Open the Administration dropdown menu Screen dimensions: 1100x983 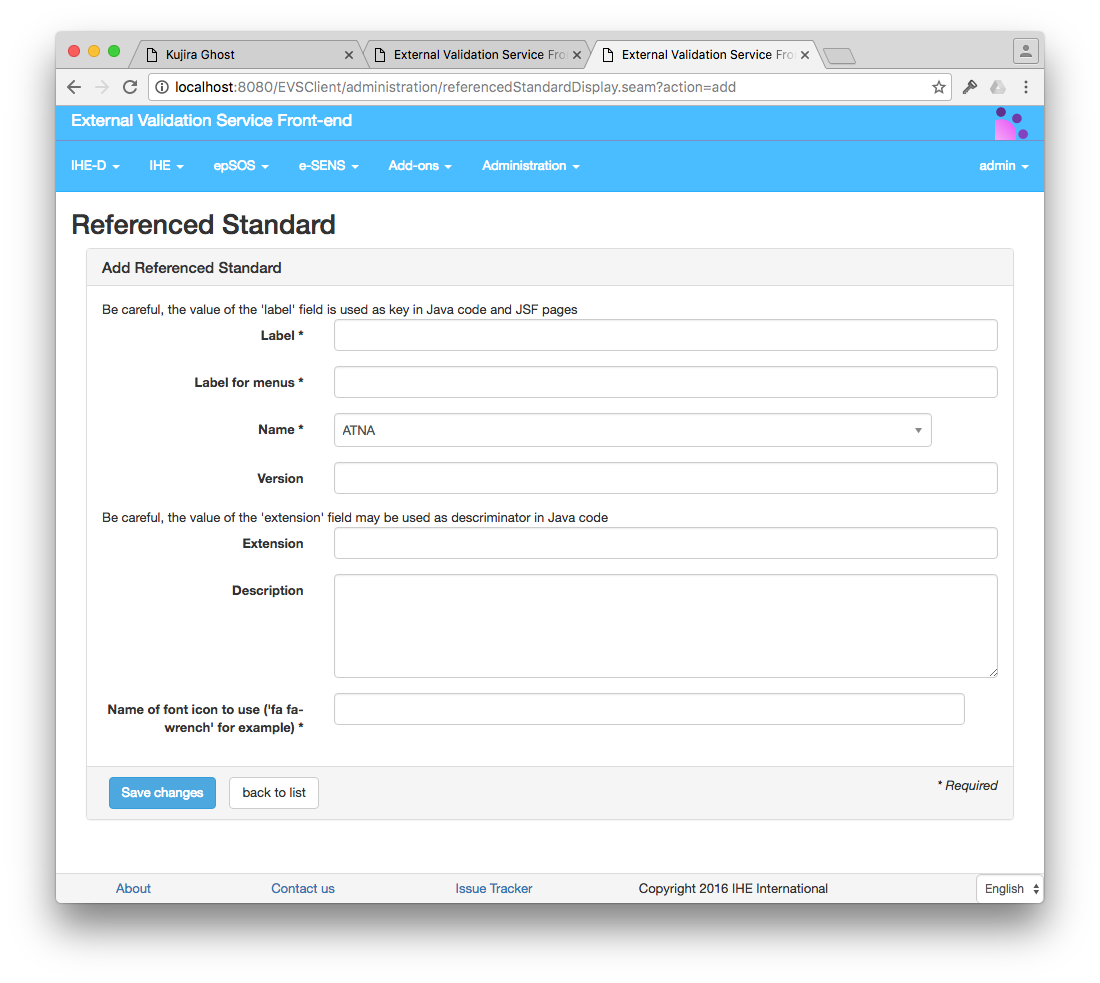tap(530, 166)
